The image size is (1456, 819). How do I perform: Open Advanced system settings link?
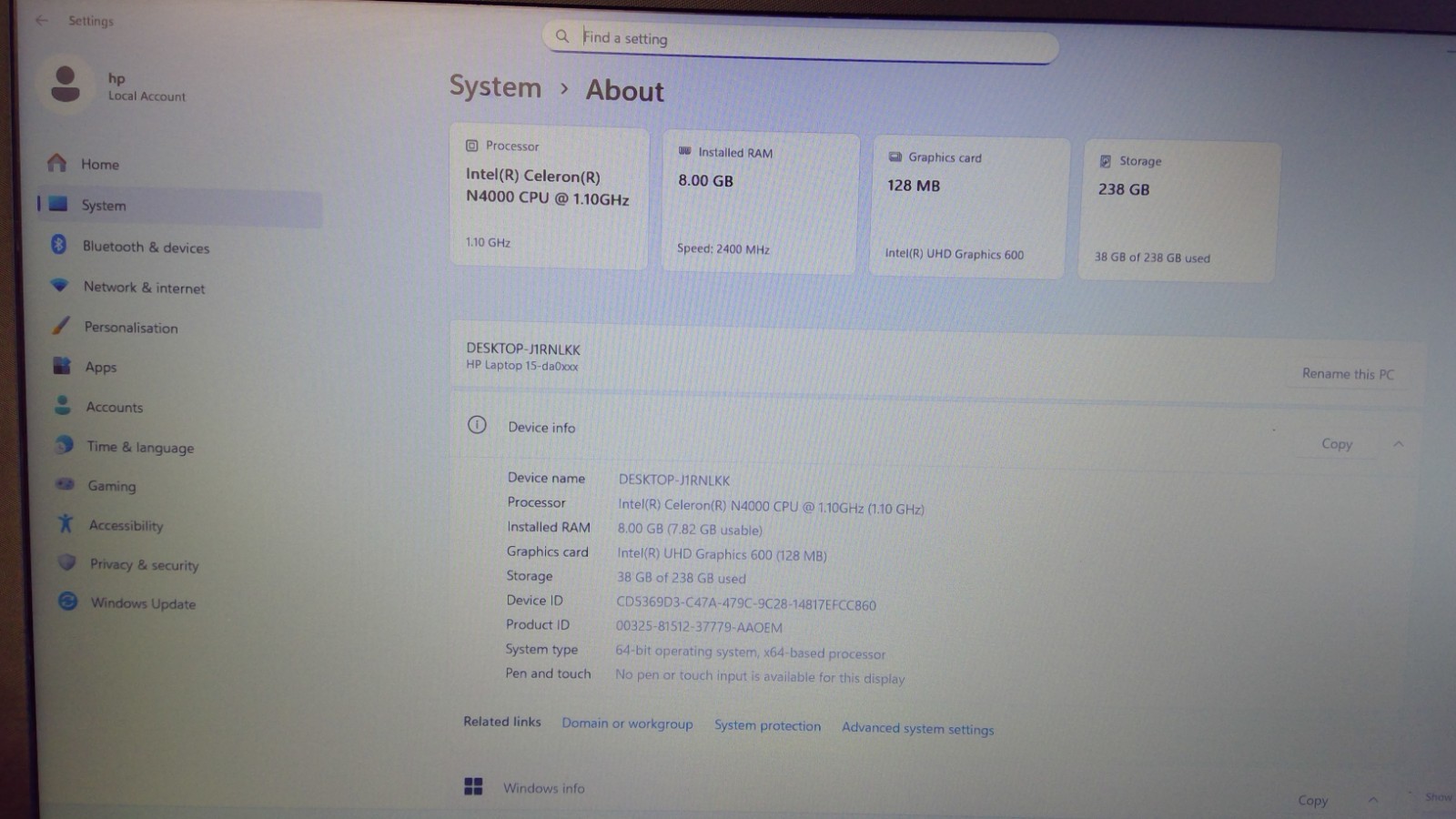(917, 728)
